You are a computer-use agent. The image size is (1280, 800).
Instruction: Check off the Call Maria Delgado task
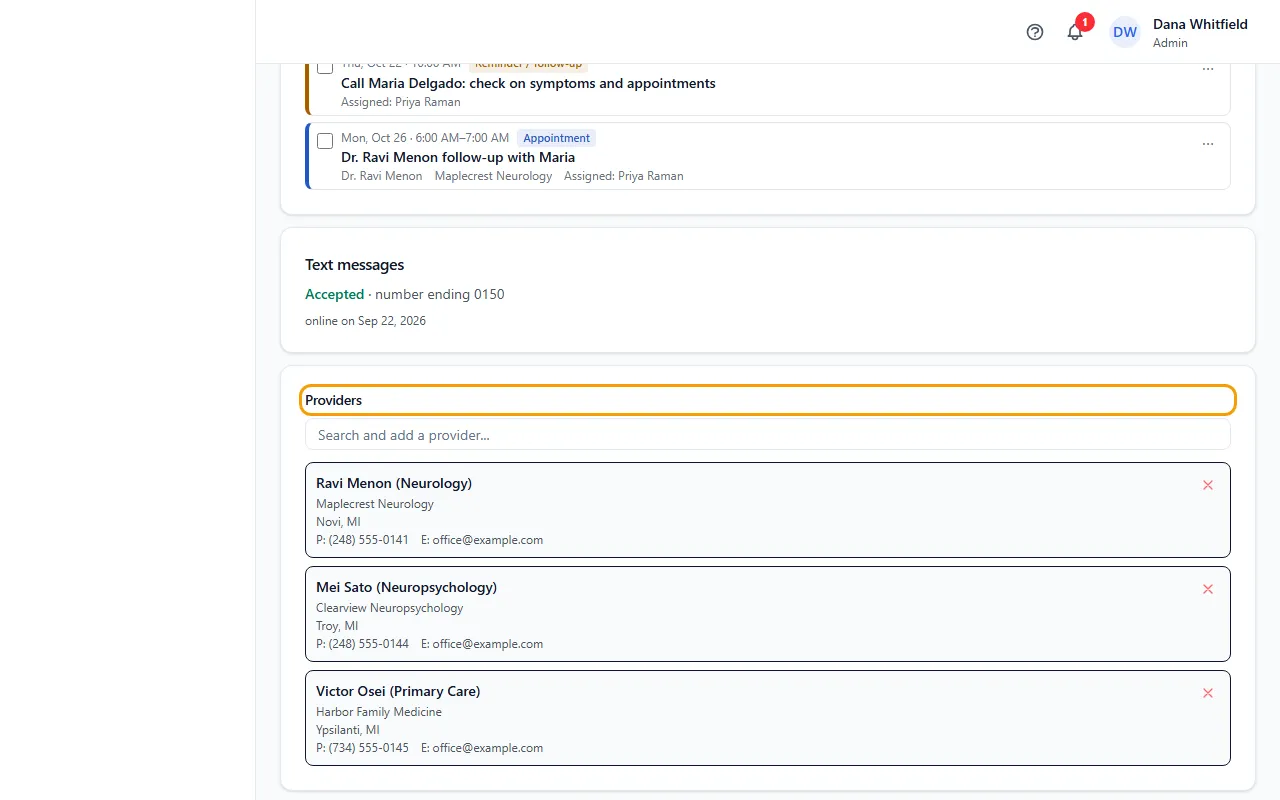tap(325, 67)
